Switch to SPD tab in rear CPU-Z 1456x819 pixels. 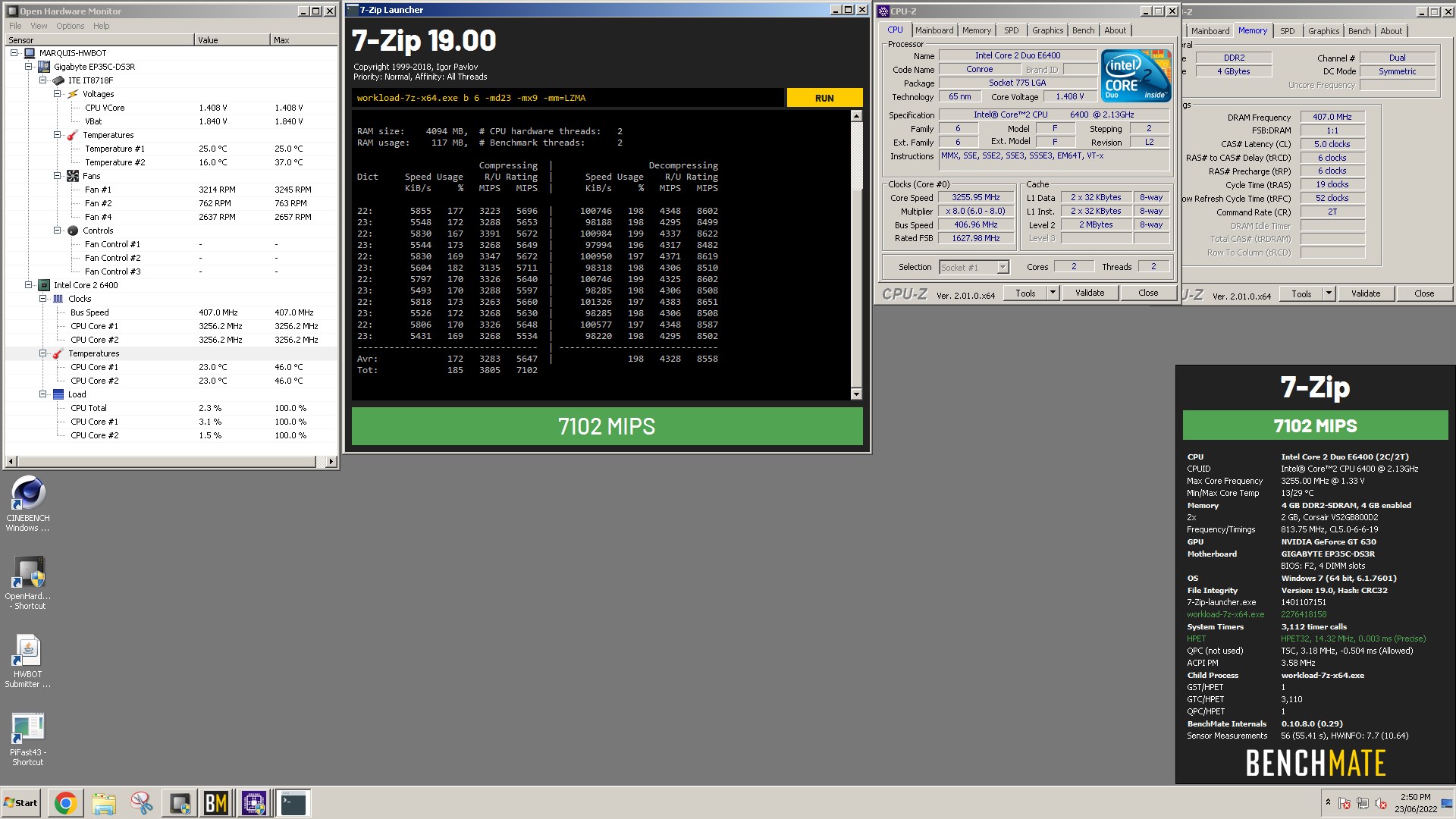(1287, 31)
